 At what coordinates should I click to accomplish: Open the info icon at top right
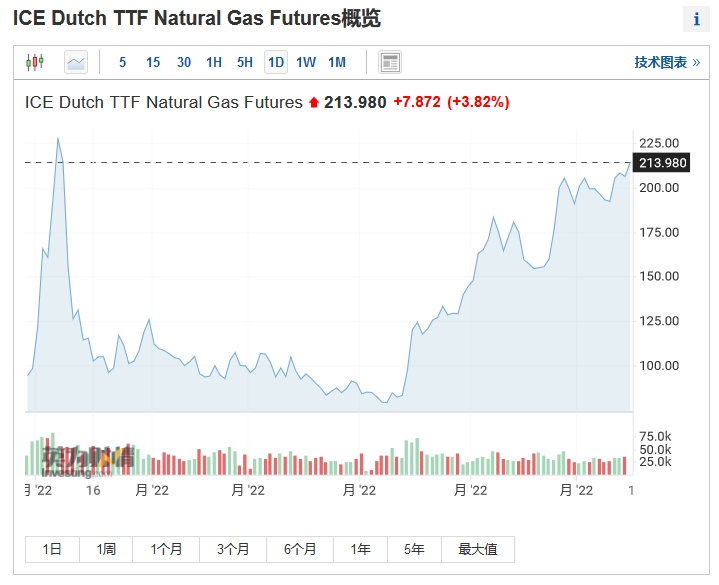tap(696, 20)
